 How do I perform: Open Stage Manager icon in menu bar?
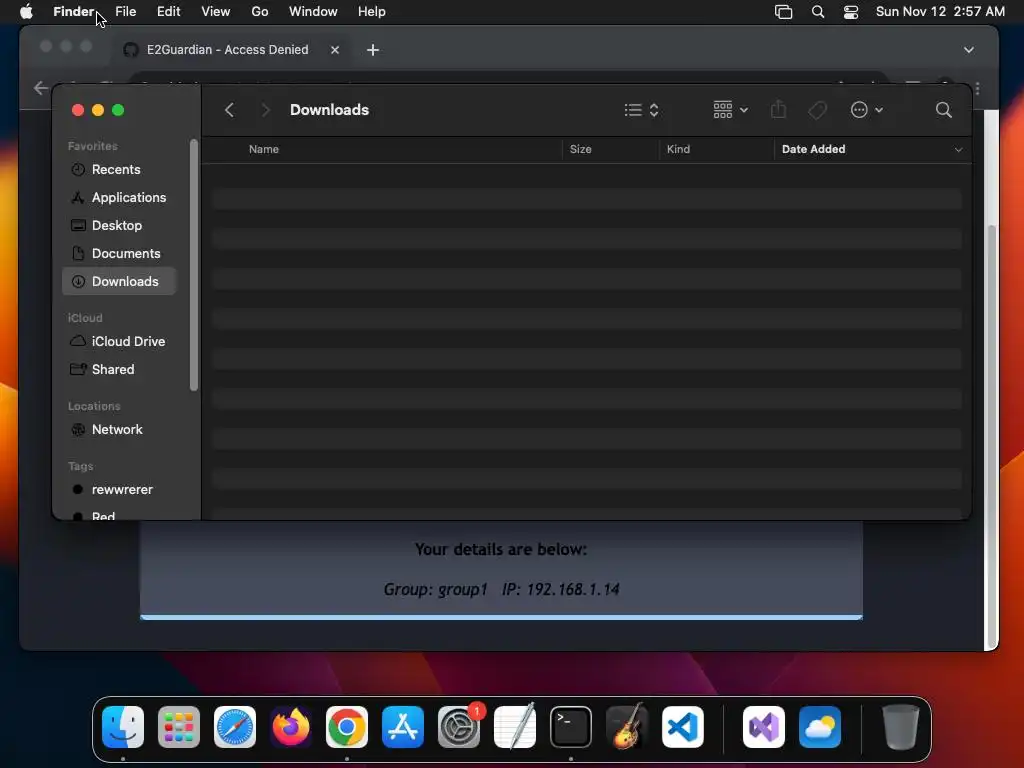[783, 12]
